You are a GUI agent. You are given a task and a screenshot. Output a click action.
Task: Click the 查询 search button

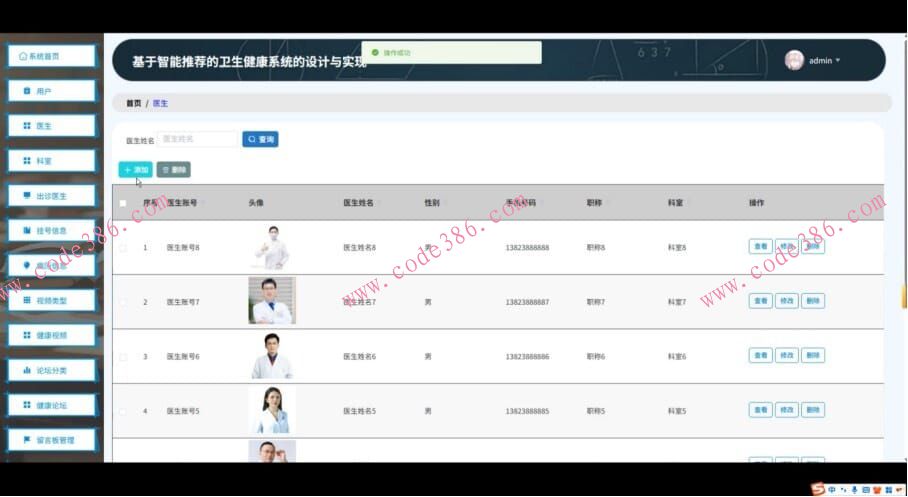pos(260,139)
